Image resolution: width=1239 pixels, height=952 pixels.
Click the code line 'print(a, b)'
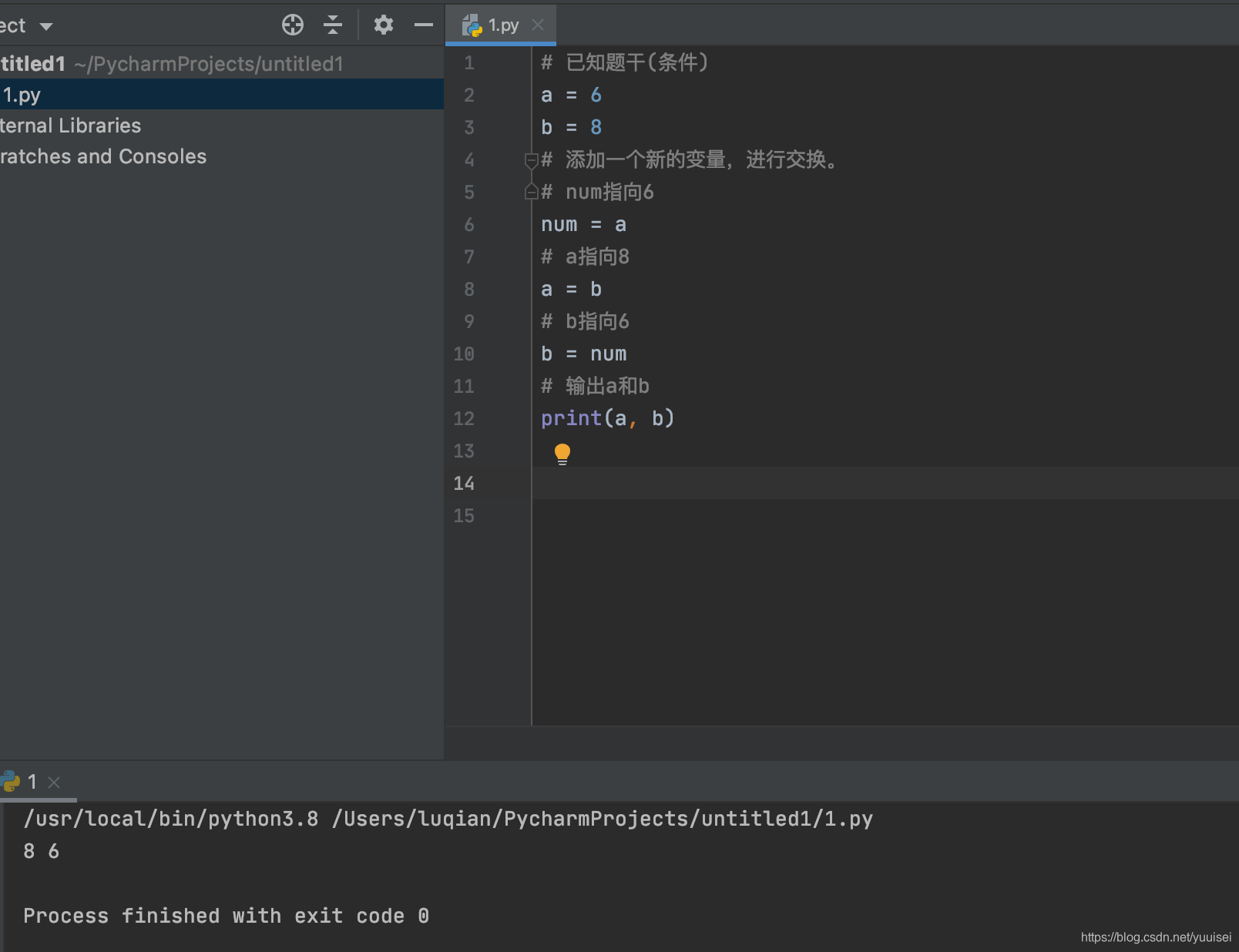(x=607, y=418)
